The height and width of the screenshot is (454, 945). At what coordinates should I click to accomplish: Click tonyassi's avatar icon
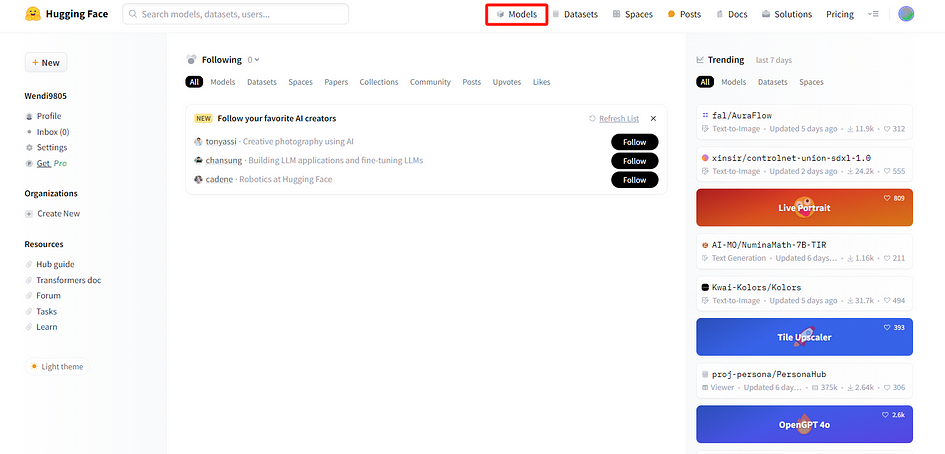[198, 142]
